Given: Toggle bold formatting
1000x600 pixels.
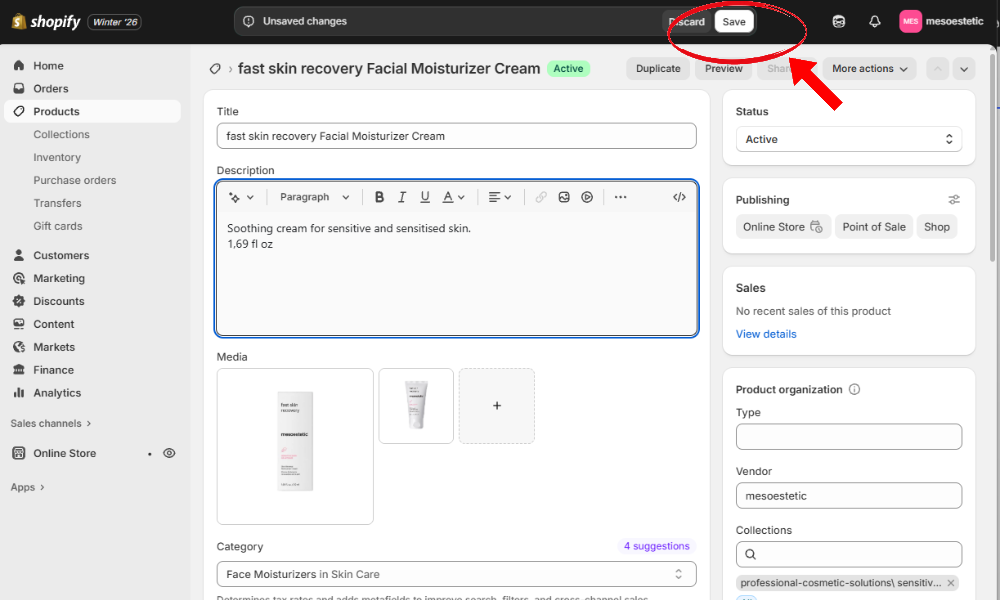Looking at the screenshot, I should [x=379, y=197].
